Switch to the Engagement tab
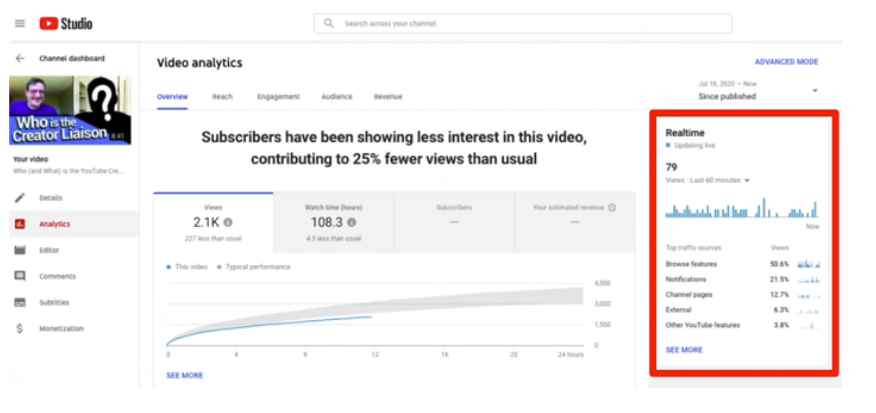Screen dimensions: 876x413 click(278, 97)
